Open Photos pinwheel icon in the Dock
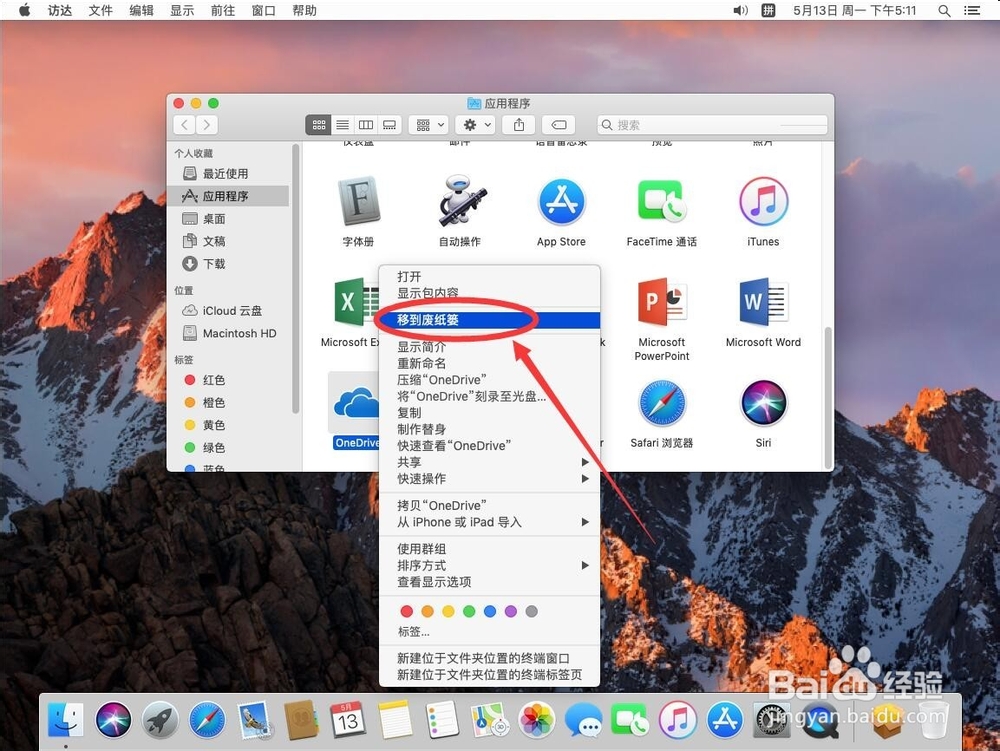 537,720
